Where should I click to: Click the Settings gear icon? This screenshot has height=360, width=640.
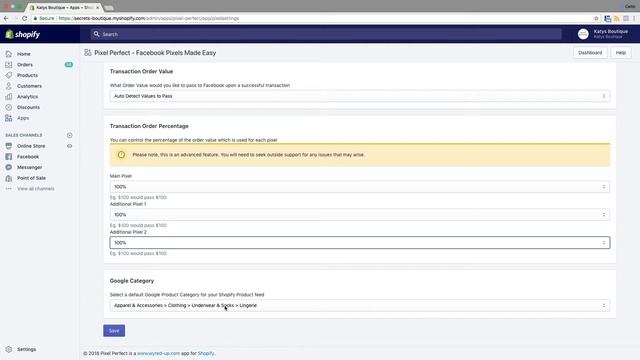pos(9,349)
